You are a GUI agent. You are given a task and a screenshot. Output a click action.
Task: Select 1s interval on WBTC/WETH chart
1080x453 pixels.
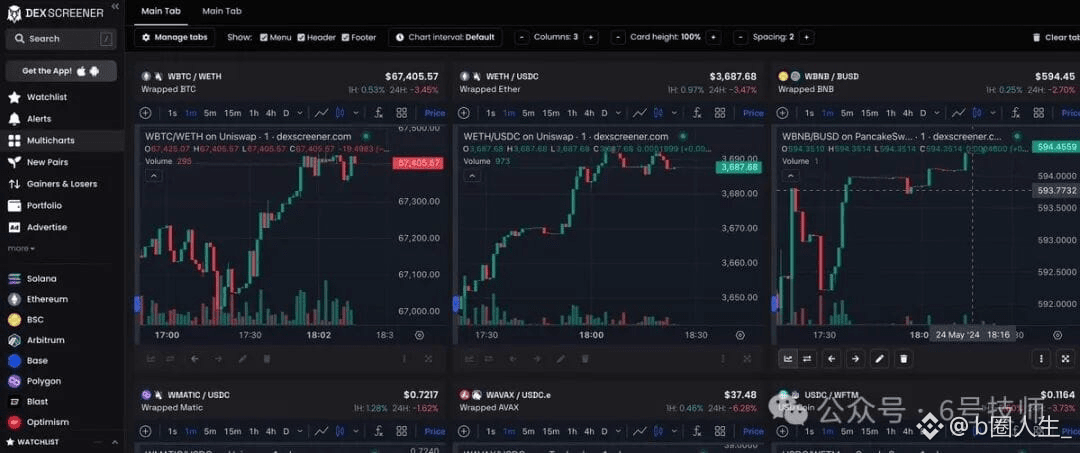pos(172,113)
